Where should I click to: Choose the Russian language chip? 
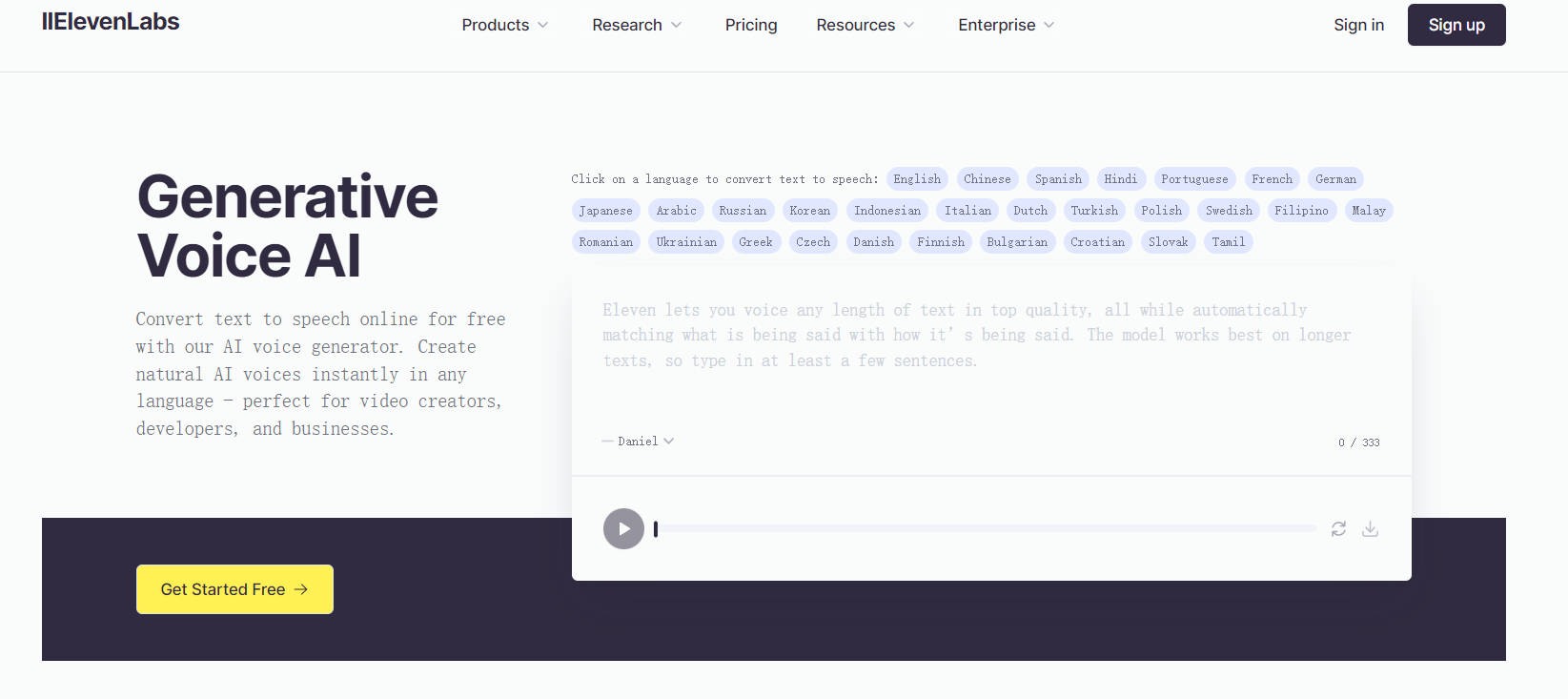743,211
